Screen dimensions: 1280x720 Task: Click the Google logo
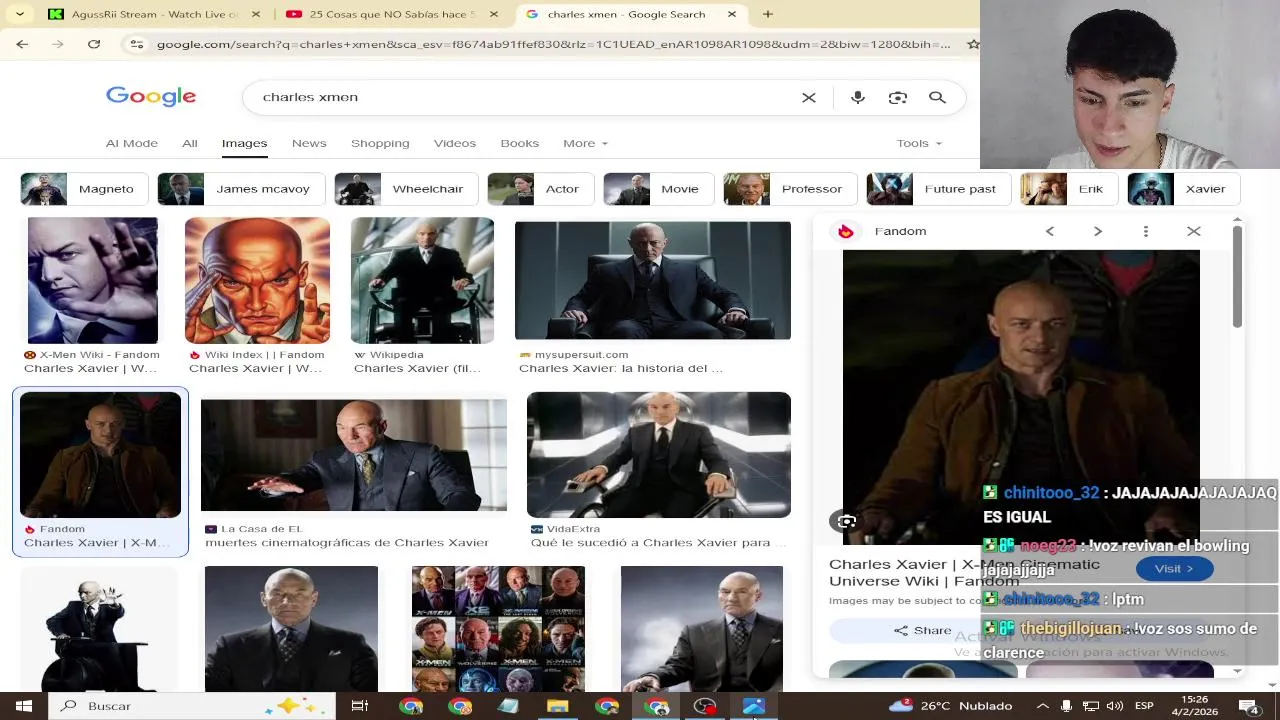click(x=151, y=96)
